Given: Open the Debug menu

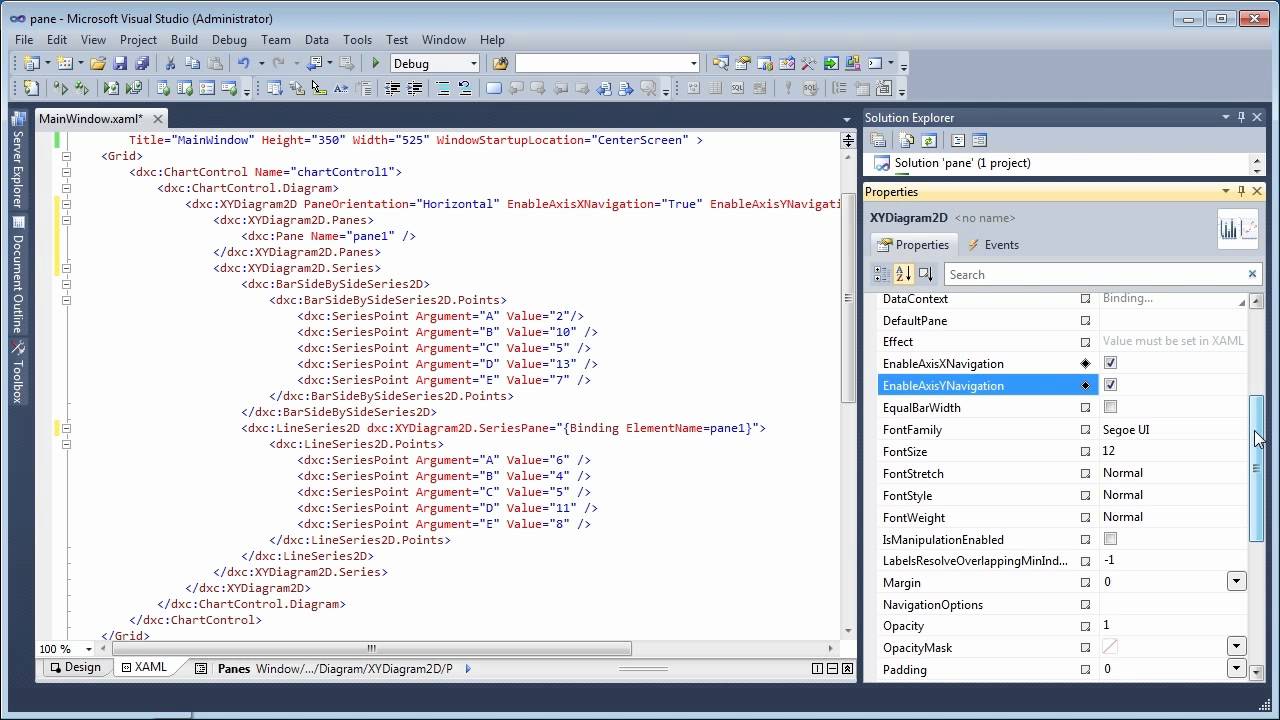Looking at the screenshot, I should click(x=229, y=40).
